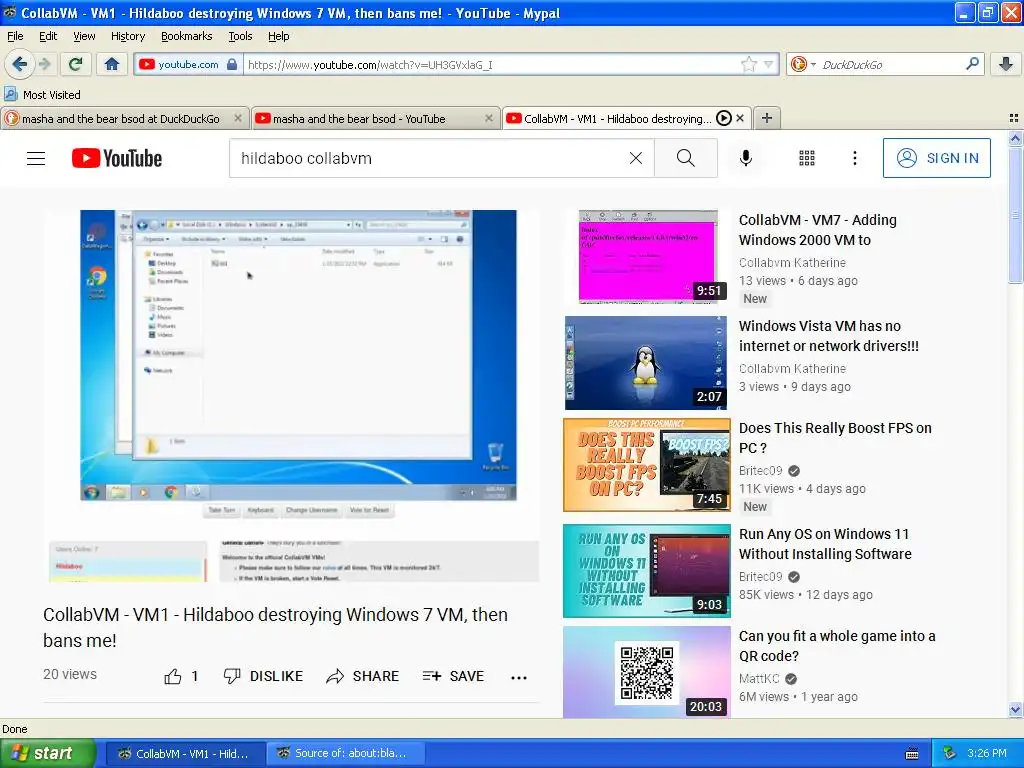
Task: Open 'Windows Vista VM has no internet' title
Action: pyautogui.click(x=829, y=336)
